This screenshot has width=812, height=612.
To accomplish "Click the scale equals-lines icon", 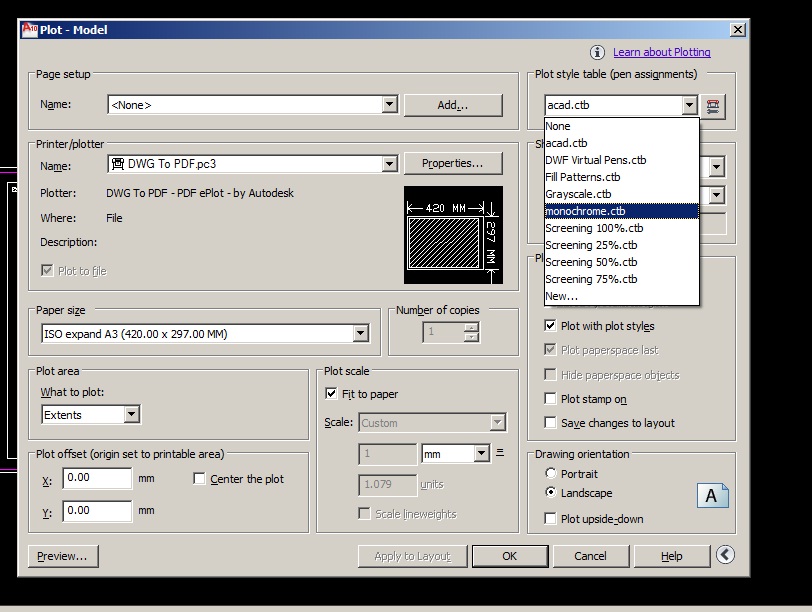I will coord(500,453).
